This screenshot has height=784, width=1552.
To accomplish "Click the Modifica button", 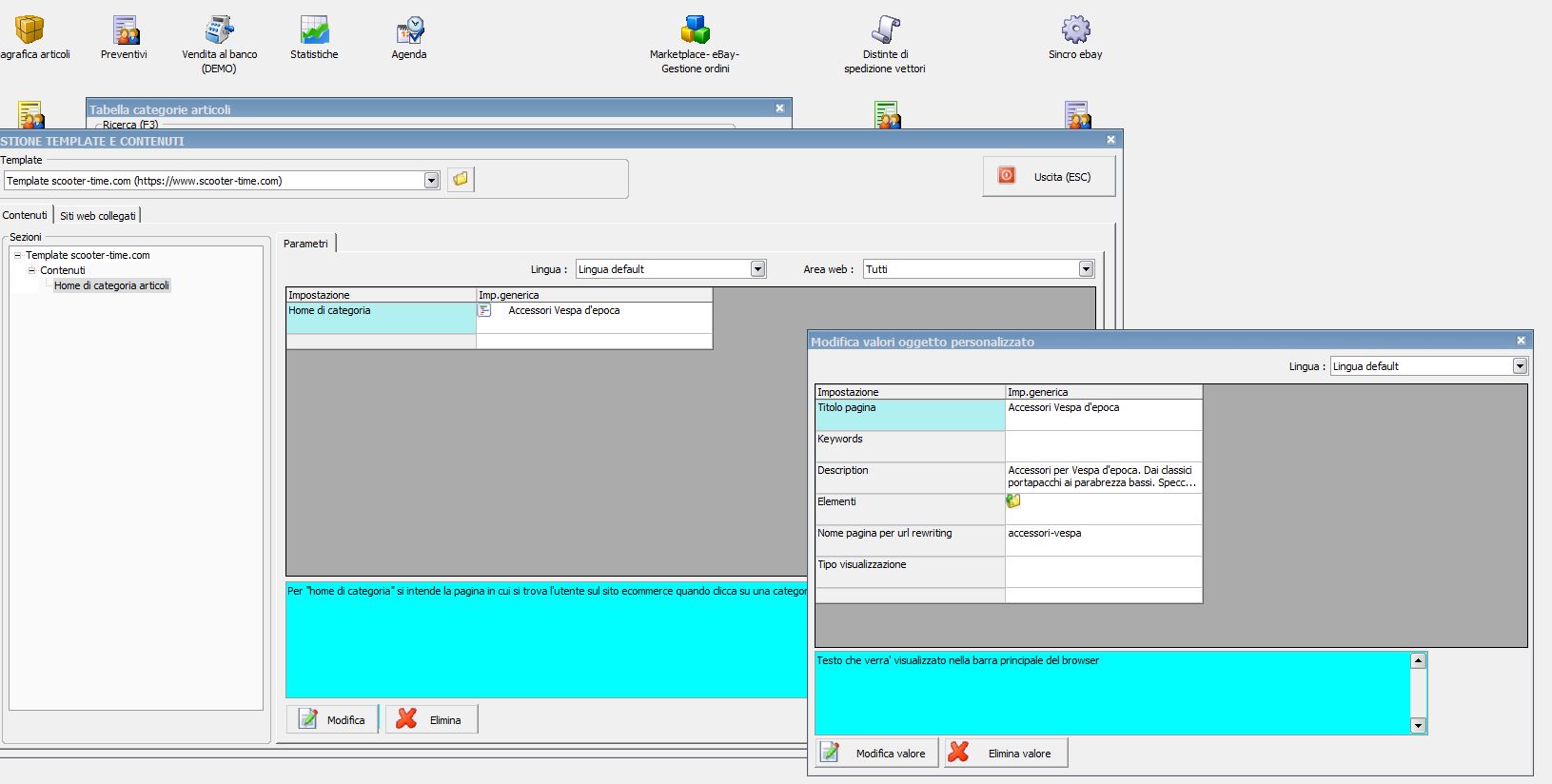I will 332,719.
